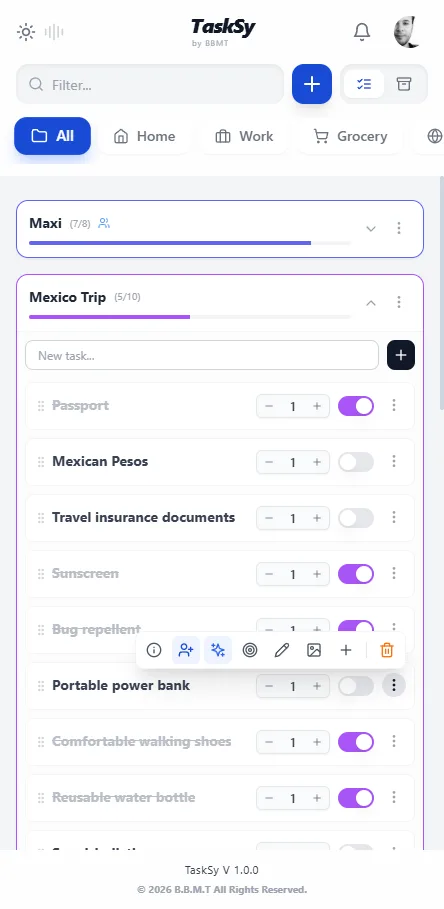
Task: Collapse the Mexico Trip list
Action: coord(371,303)
